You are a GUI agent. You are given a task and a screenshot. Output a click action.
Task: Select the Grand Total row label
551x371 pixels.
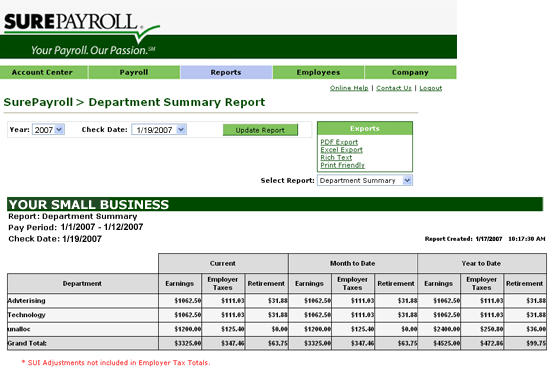(27, 343)
